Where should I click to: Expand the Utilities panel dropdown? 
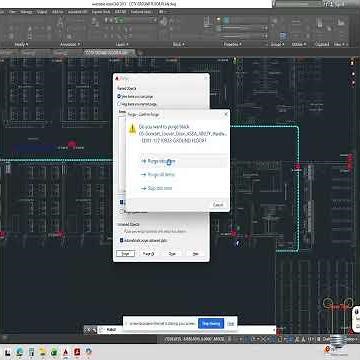coord(298,44)
